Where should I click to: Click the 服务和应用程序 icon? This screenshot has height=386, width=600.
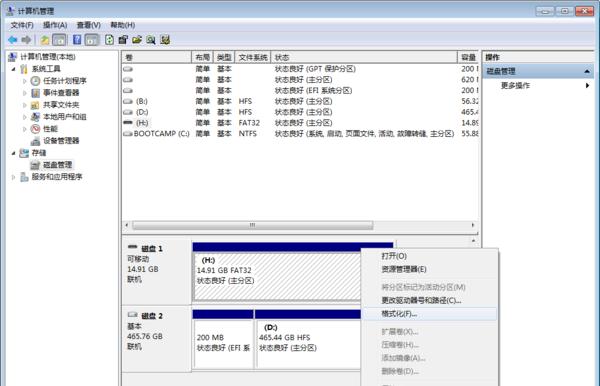click(24, 177)
